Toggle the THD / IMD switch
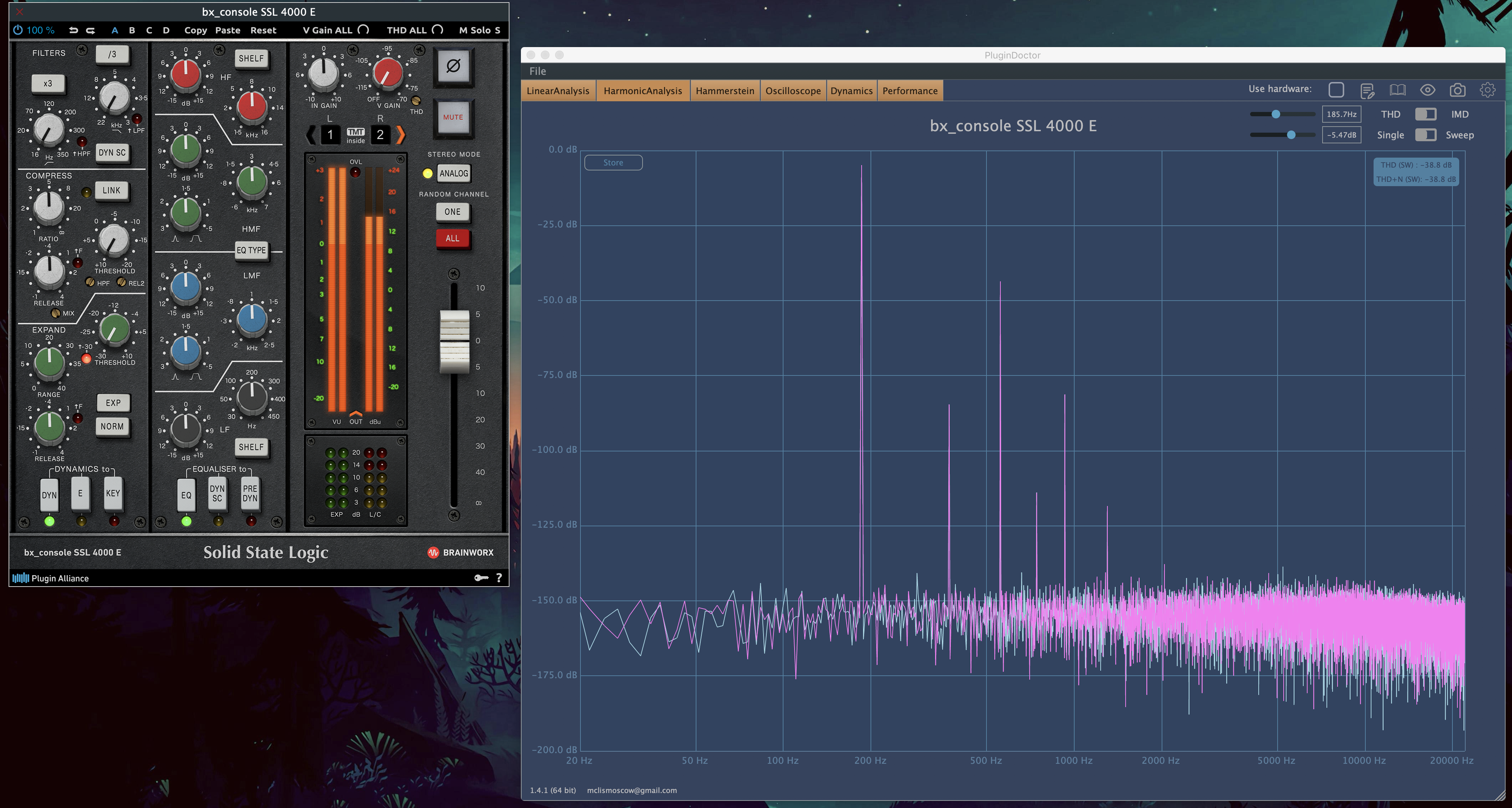Screen dimensions: 1512x808 pyautogui.click(x=1425, y=114)
